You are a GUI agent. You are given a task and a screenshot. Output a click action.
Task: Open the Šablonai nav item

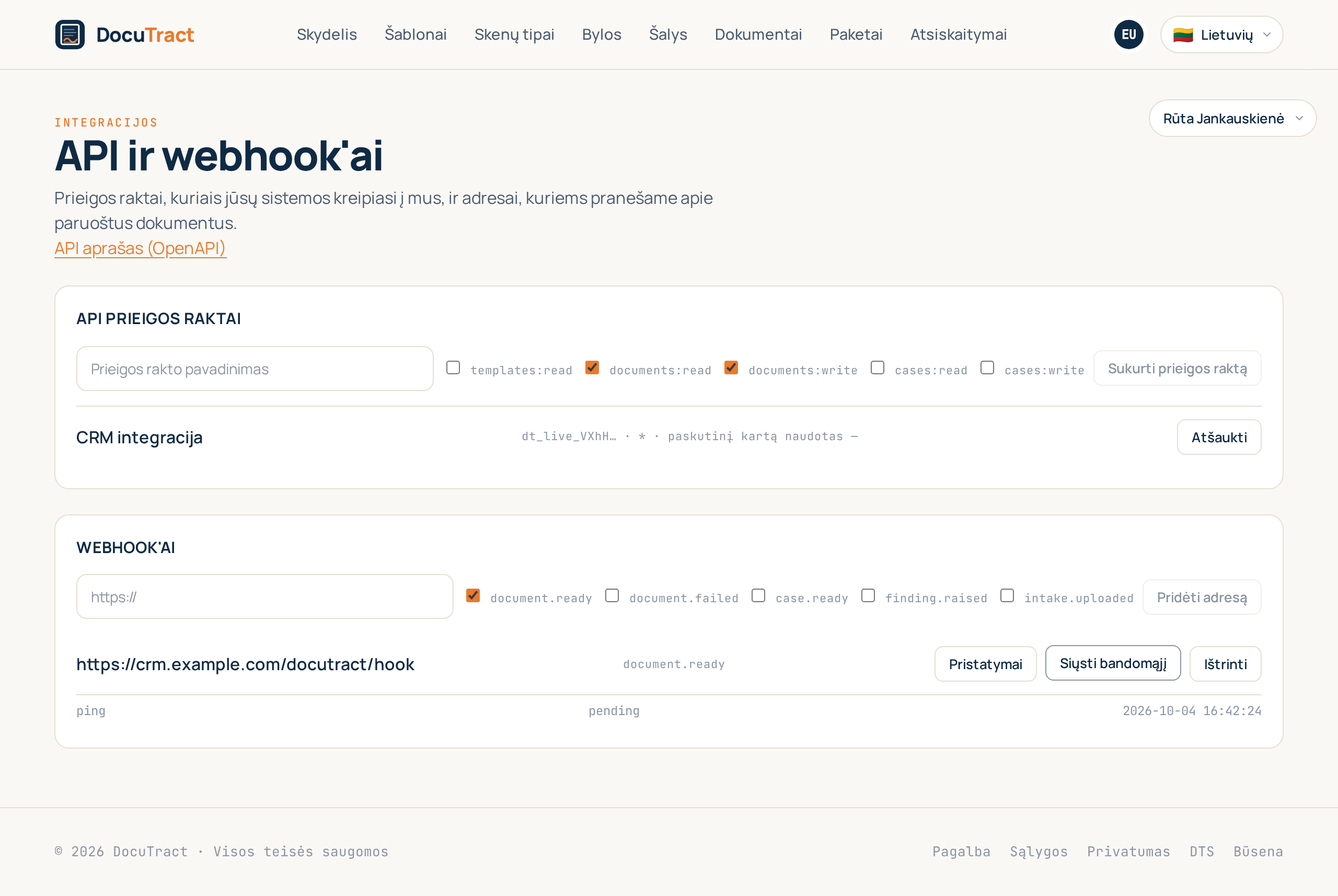(416, 35)
